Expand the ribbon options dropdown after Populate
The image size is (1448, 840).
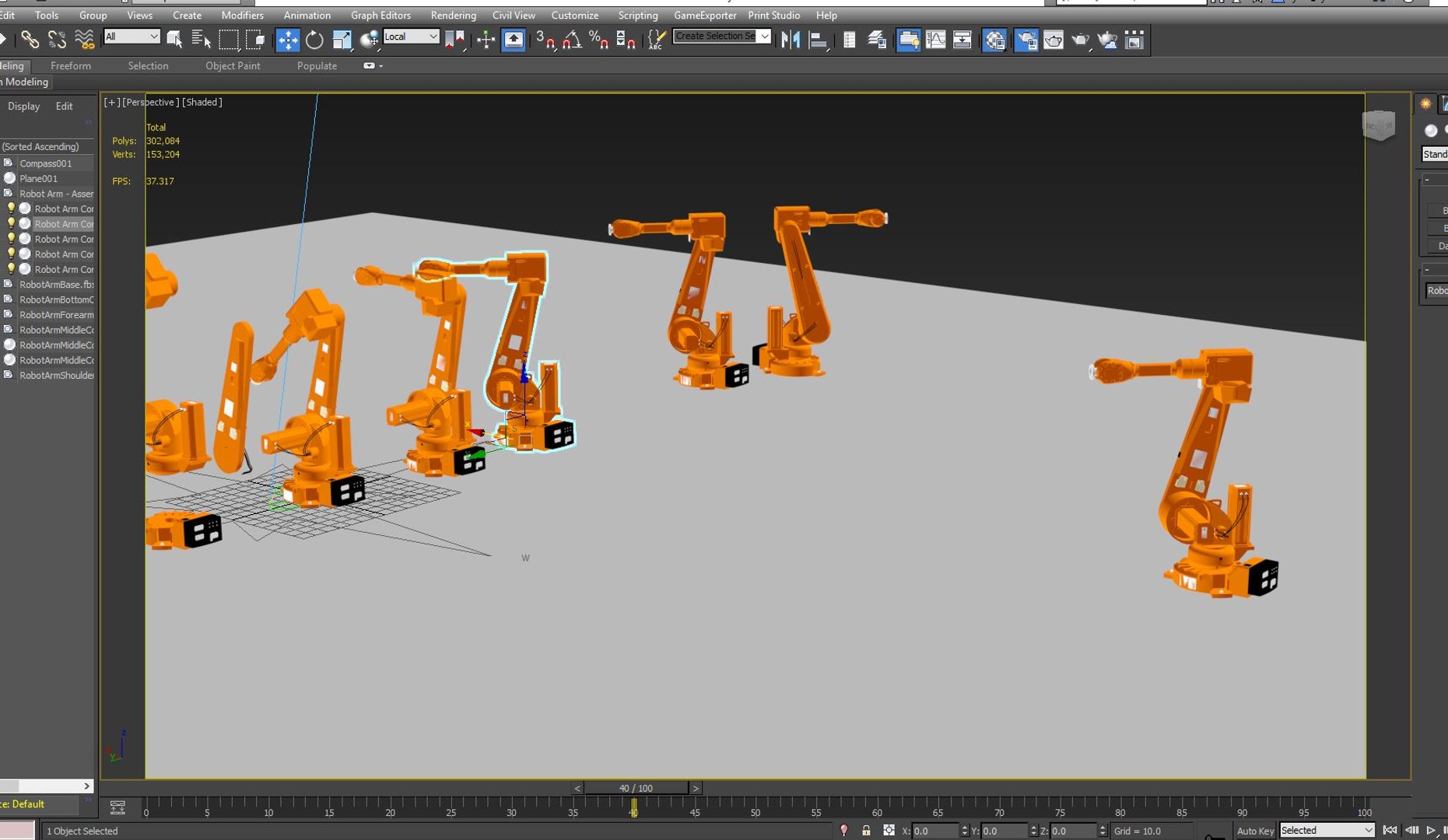[x=373, y=66]
